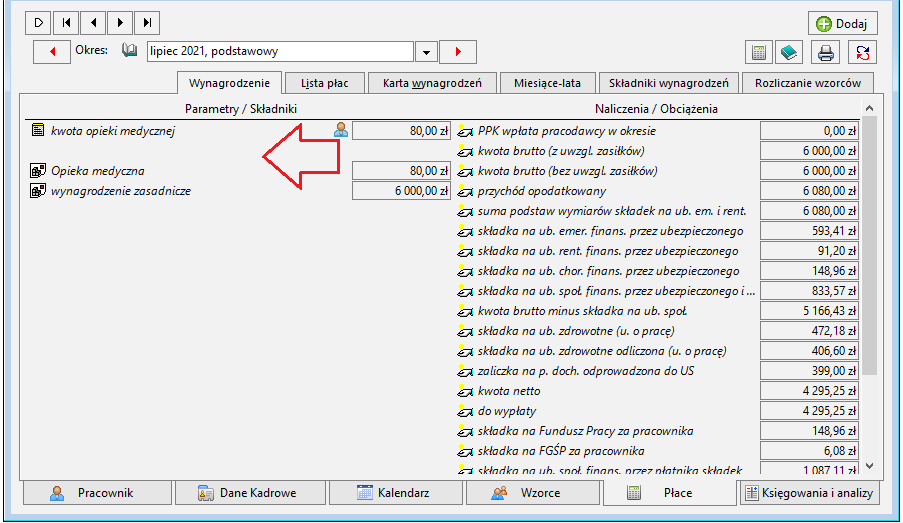Click the Naliczenia / Obciążenia column header

656,109
